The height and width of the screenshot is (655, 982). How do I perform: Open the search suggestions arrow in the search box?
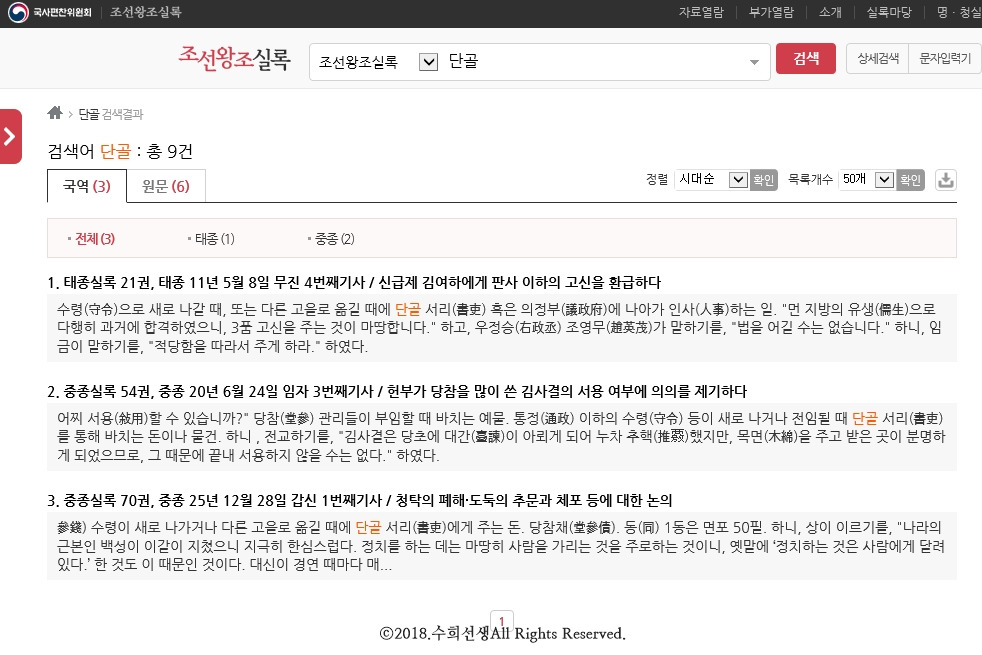click(x=755, y=61)
